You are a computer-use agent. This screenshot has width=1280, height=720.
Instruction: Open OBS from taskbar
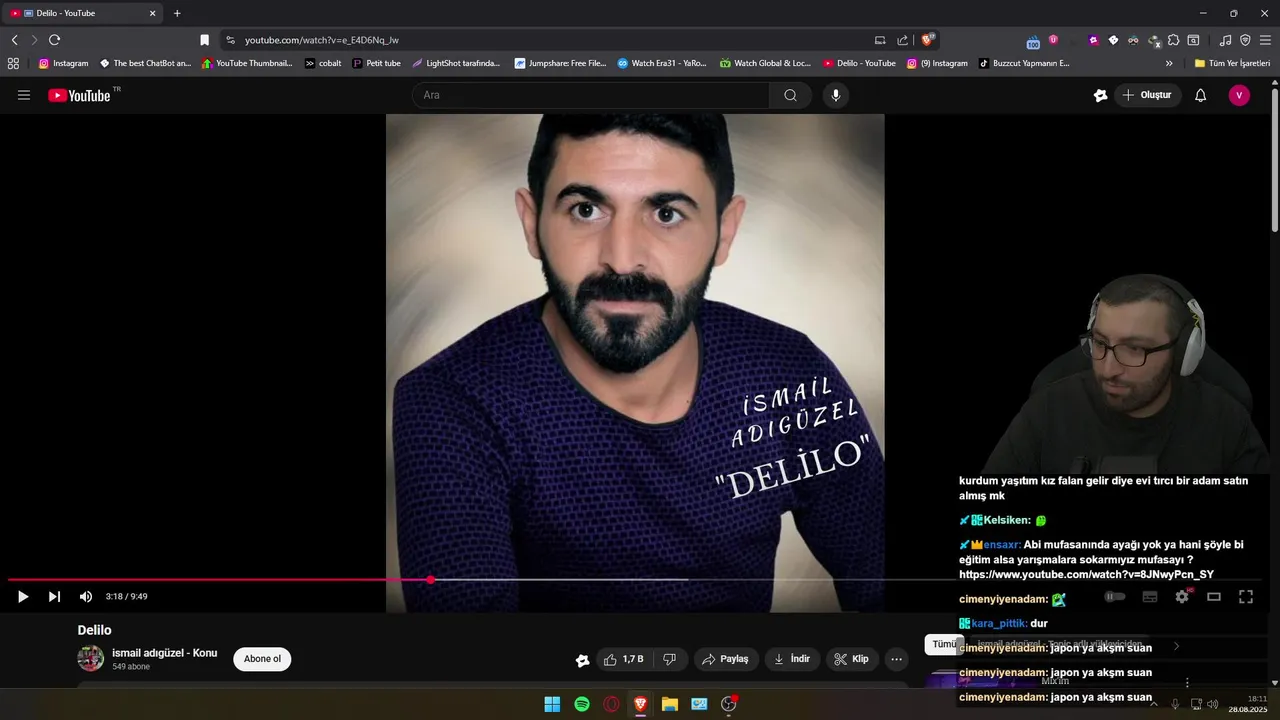pyautogui.click(x=728, y=704)
